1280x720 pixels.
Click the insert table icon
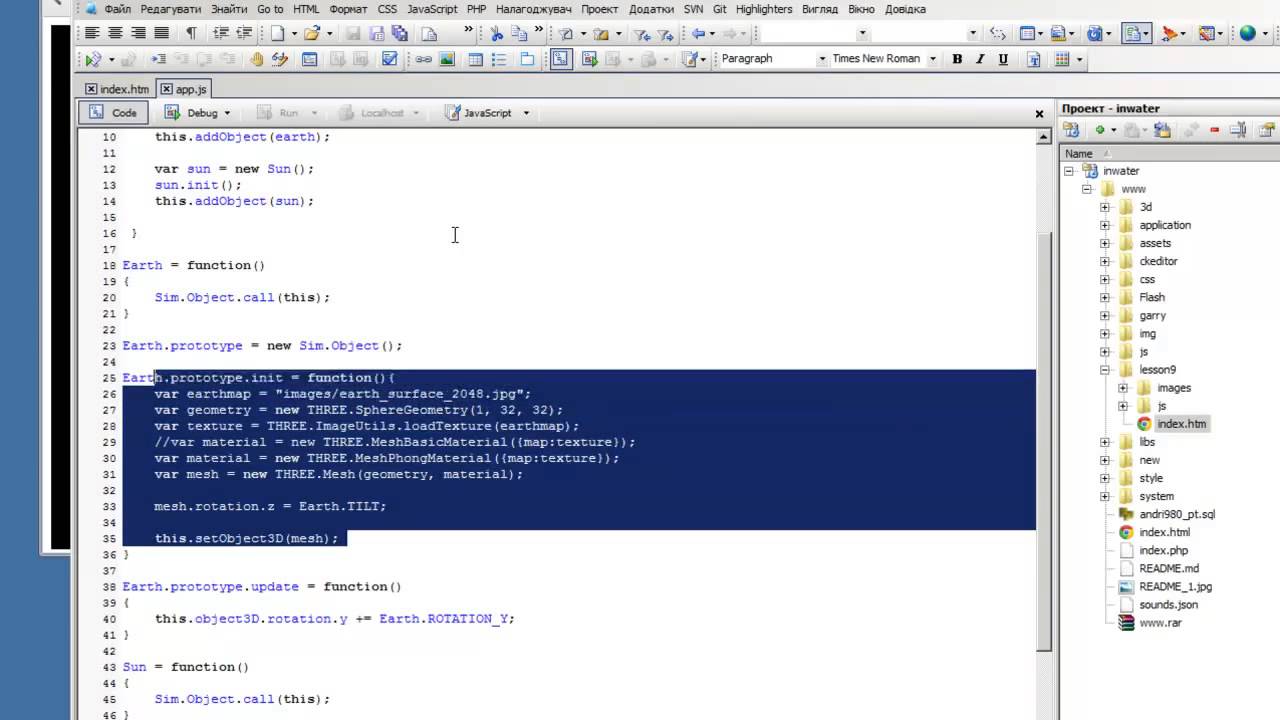pos(476,59)
